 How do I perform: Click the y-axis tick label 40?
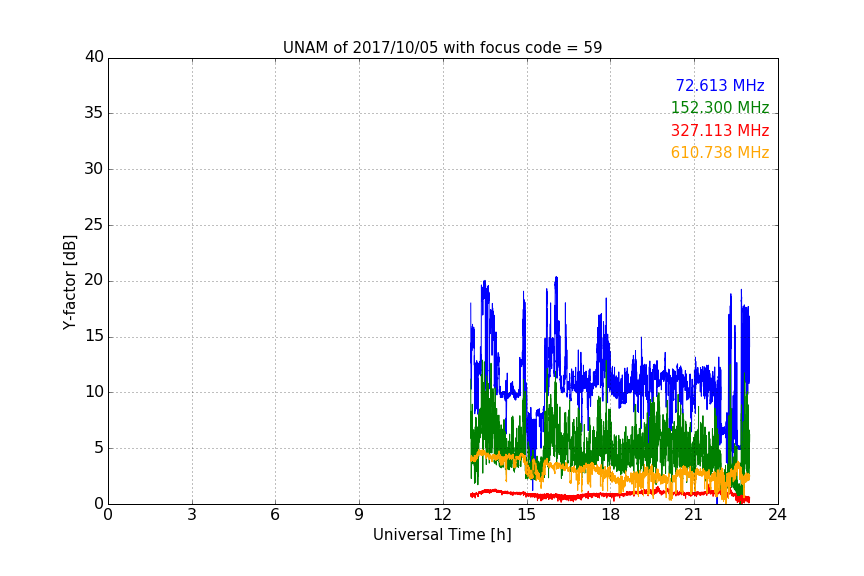[94, 57]
